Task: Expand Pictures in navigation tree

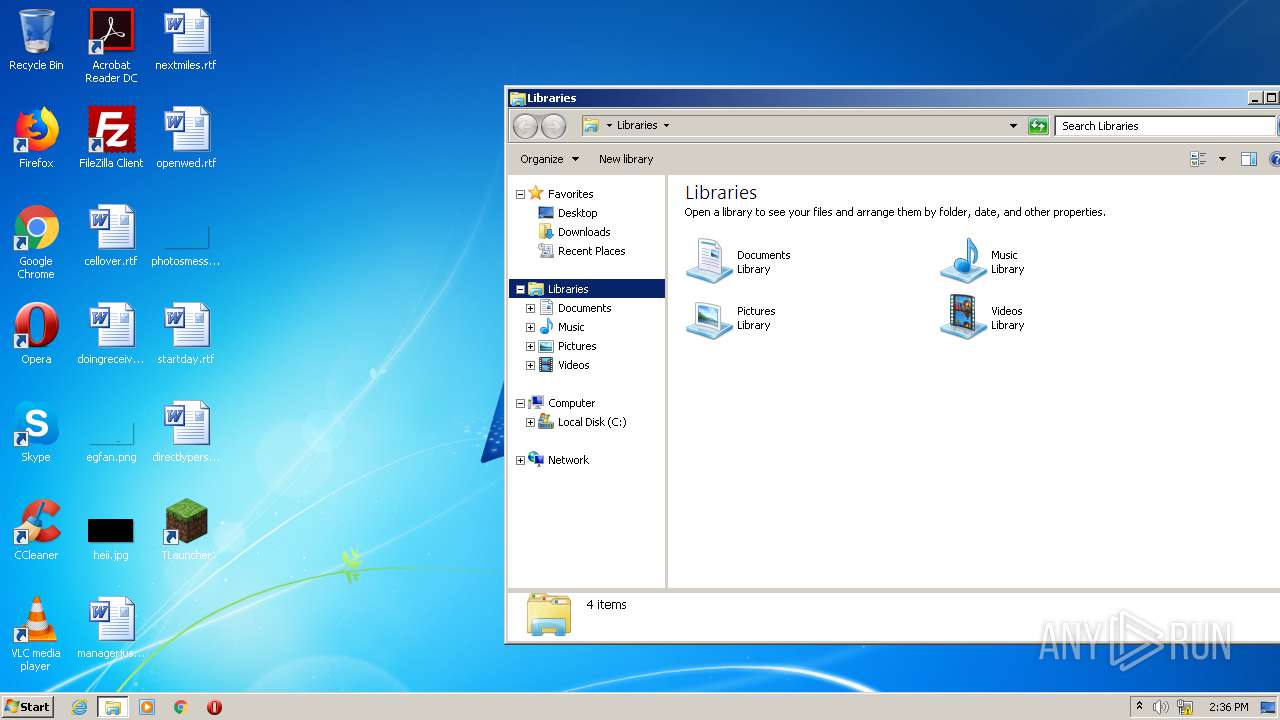Action: [530, 346]
